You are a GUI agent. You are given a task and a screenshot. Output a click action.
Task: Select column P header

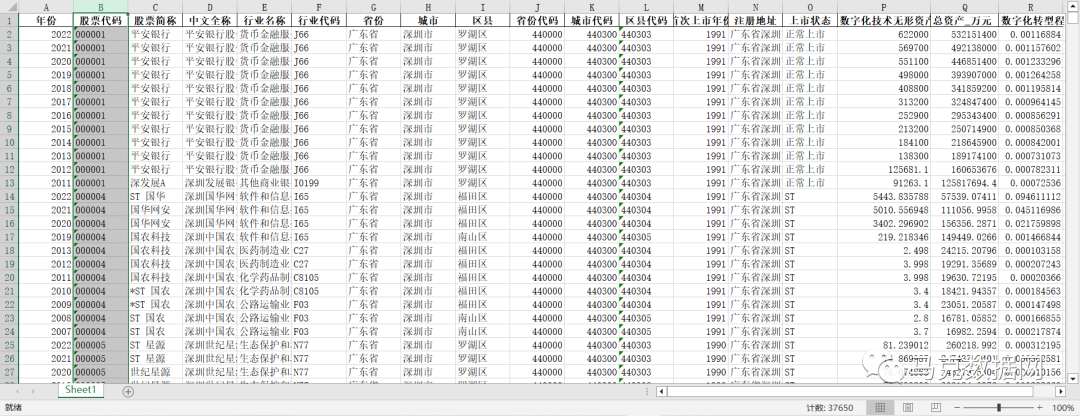(x=884, y=6)
